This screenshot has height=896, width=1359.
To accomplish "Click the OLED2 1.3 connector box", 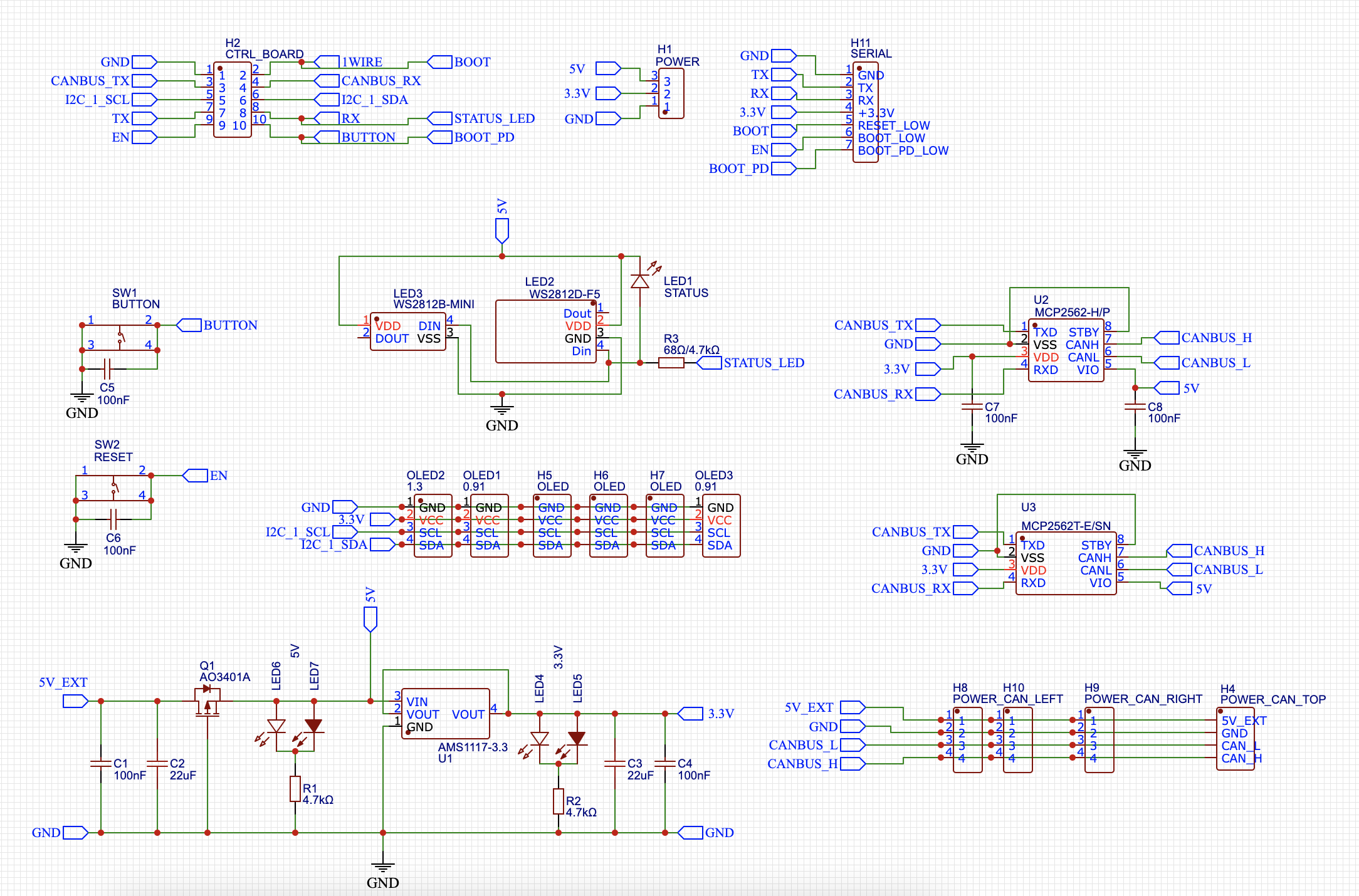I will (x=433, y=526).
